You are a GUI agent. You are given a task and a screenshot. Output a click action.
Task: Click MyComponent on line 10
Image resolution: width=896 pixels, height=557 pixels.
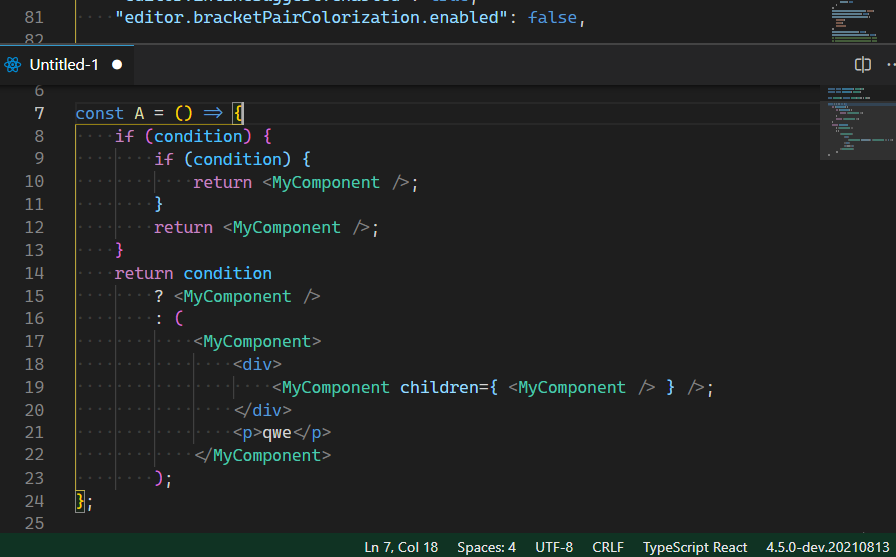coord(326,182)
